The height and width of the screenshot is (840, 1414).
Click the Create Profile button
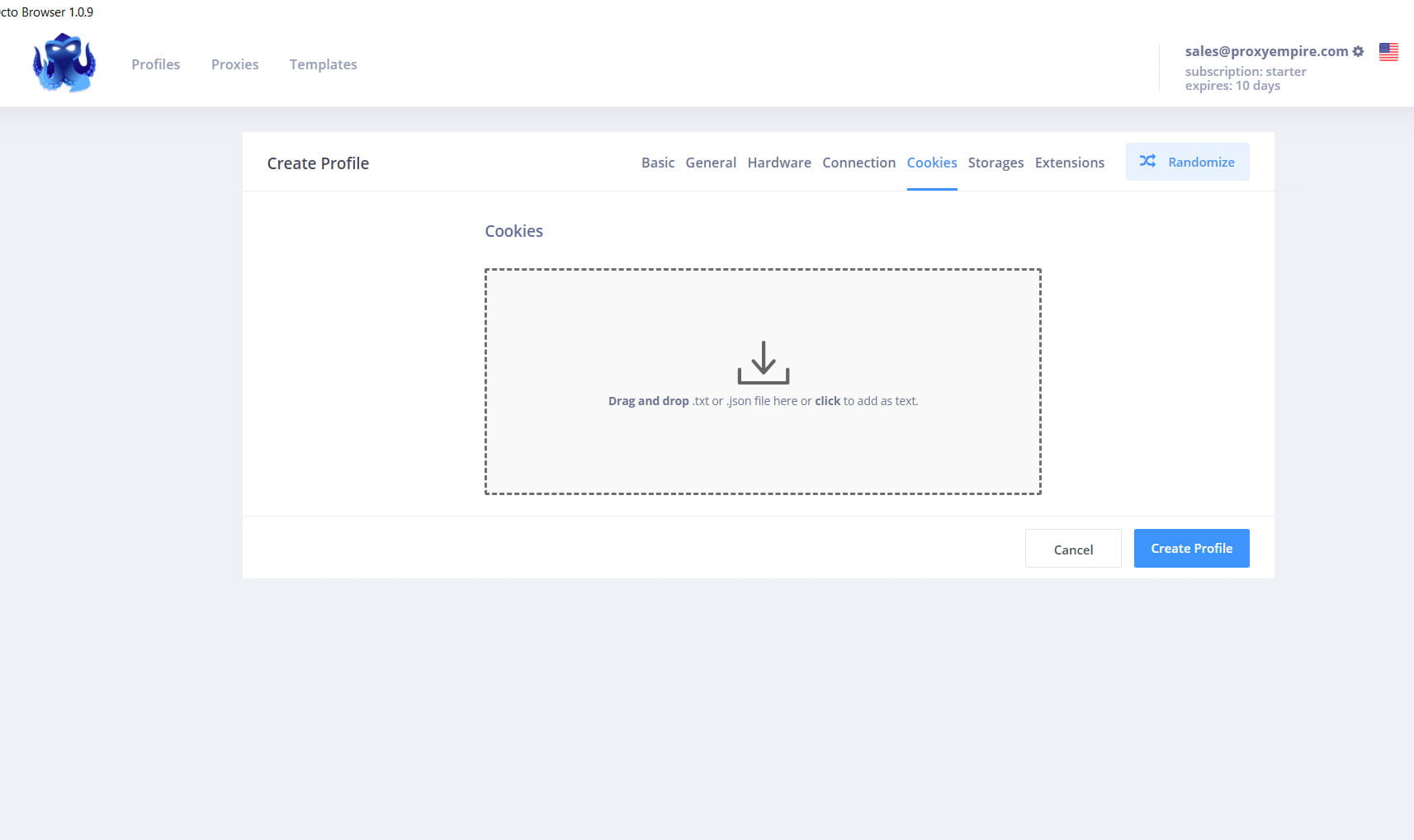pyautogui.click(x=1191, y=548)
